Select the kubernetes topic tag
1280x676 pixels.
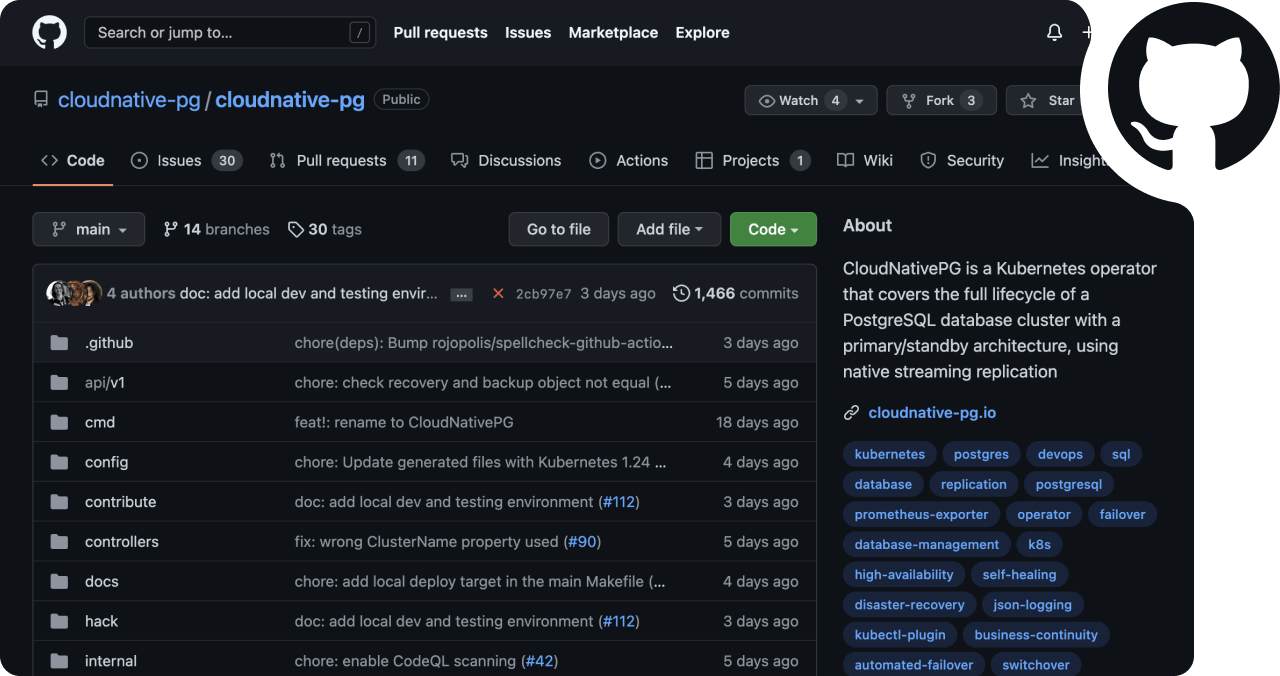coord(889,454)
